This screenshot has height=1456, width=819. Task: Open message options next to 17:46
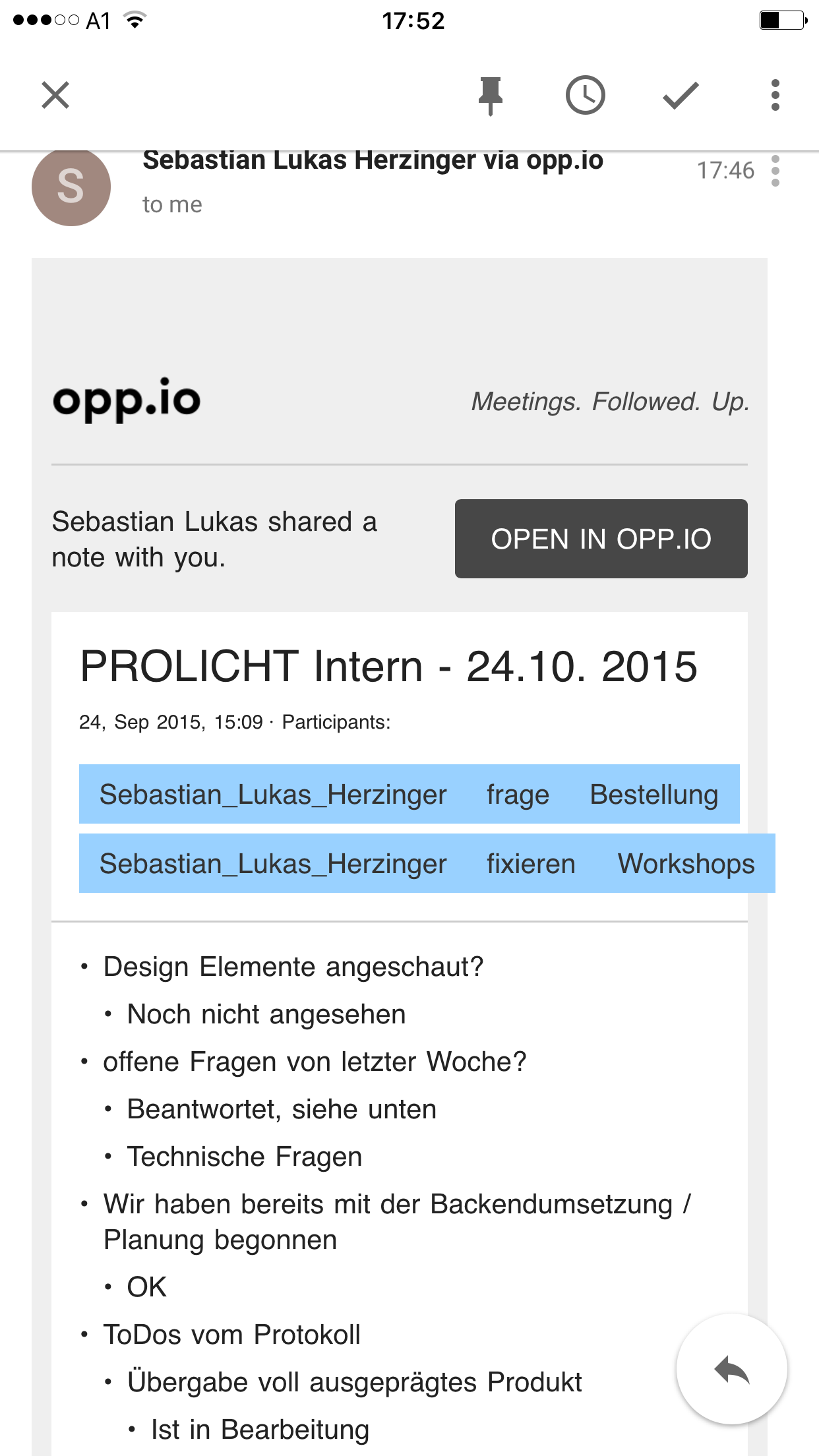click(775, 171)
